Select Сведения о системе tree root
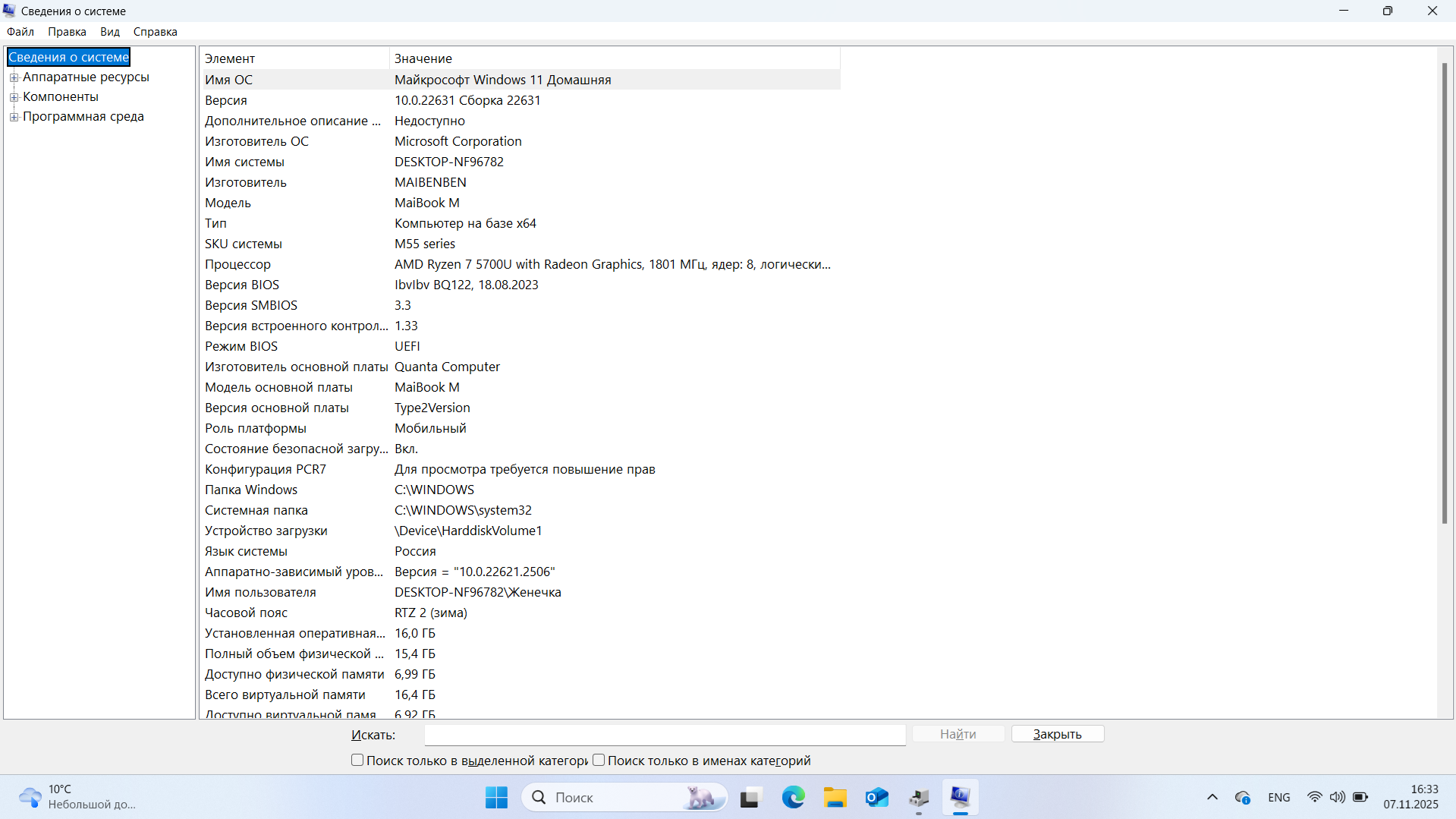Viewport: 1456px width, 819px height. pos(68,57)
